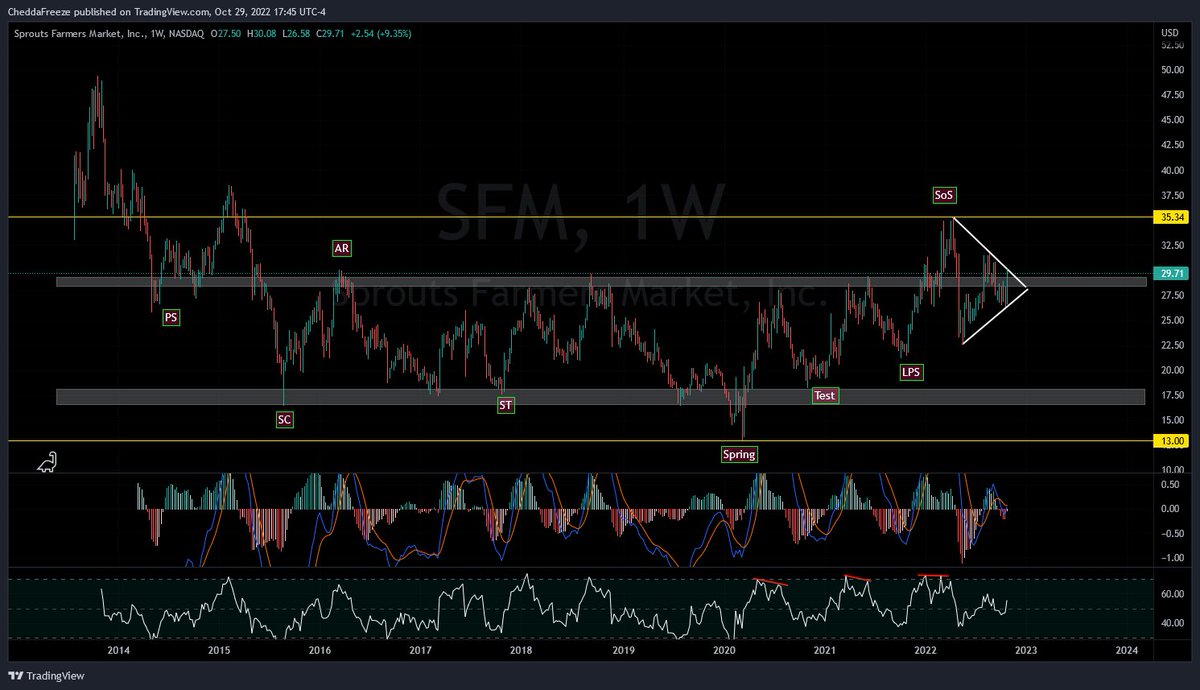Click the ST annotation label
This screenshot has width=1200, height=690.
click(x=504, y=405)
